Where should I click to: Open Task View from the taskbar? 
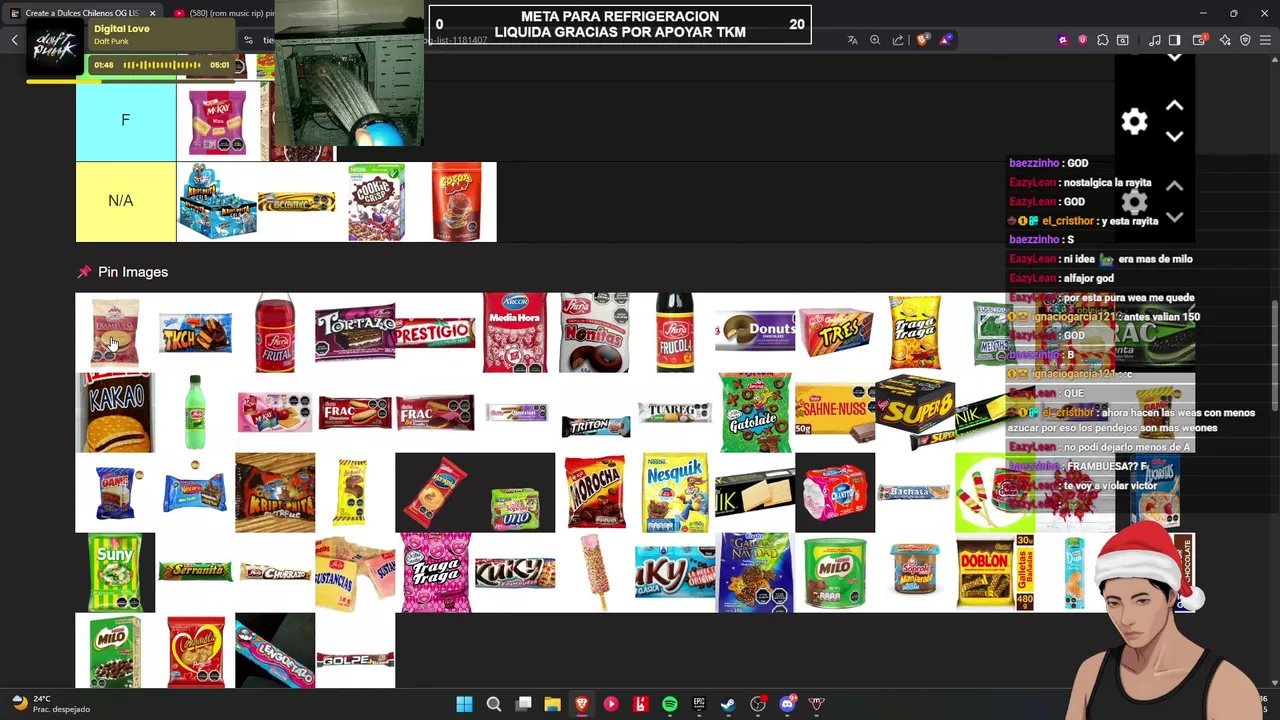(x=523, y=704)
